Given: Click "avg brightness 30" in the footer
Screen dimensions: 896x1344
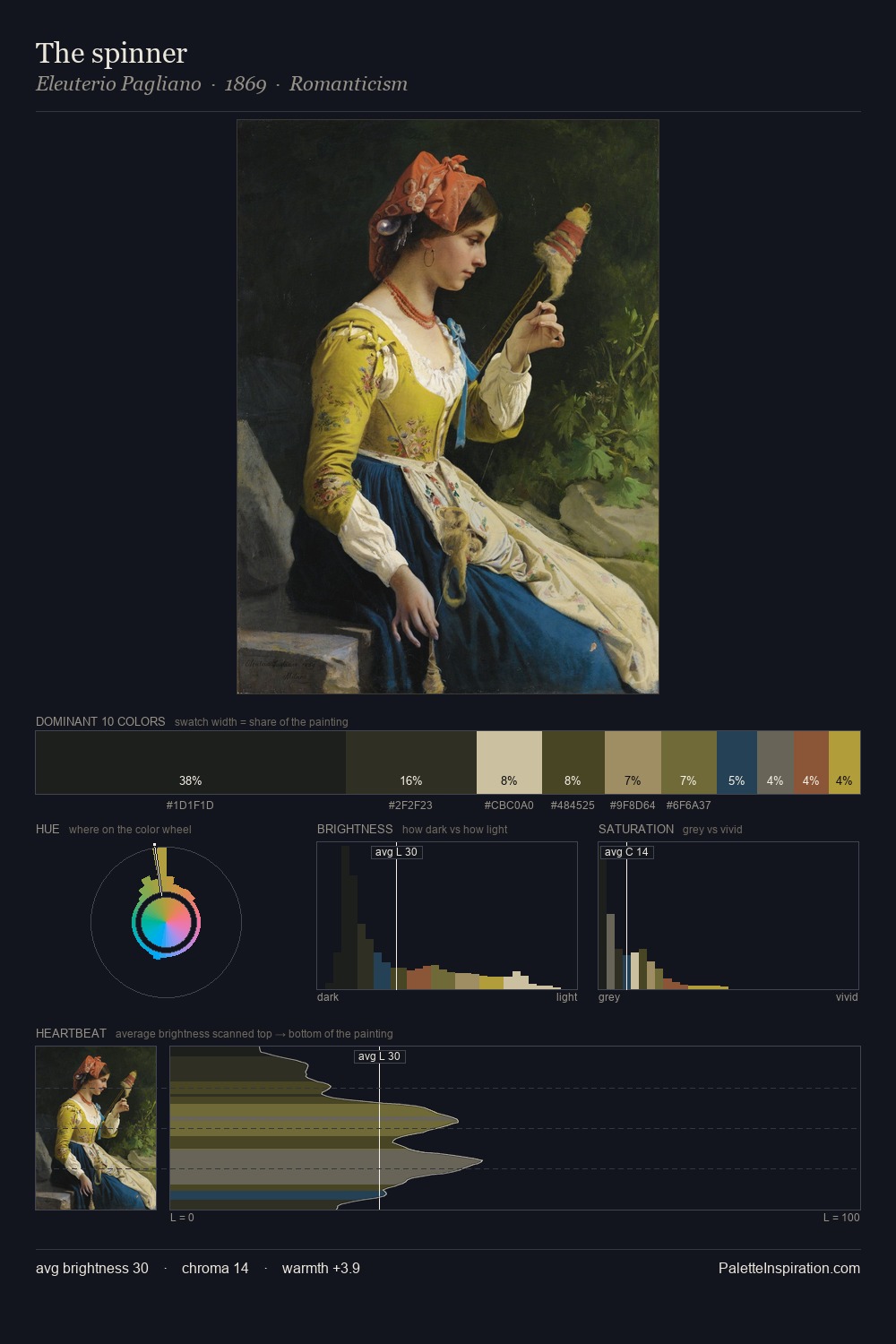Looking at the screenshot, I should click(x=92, y=1268).
